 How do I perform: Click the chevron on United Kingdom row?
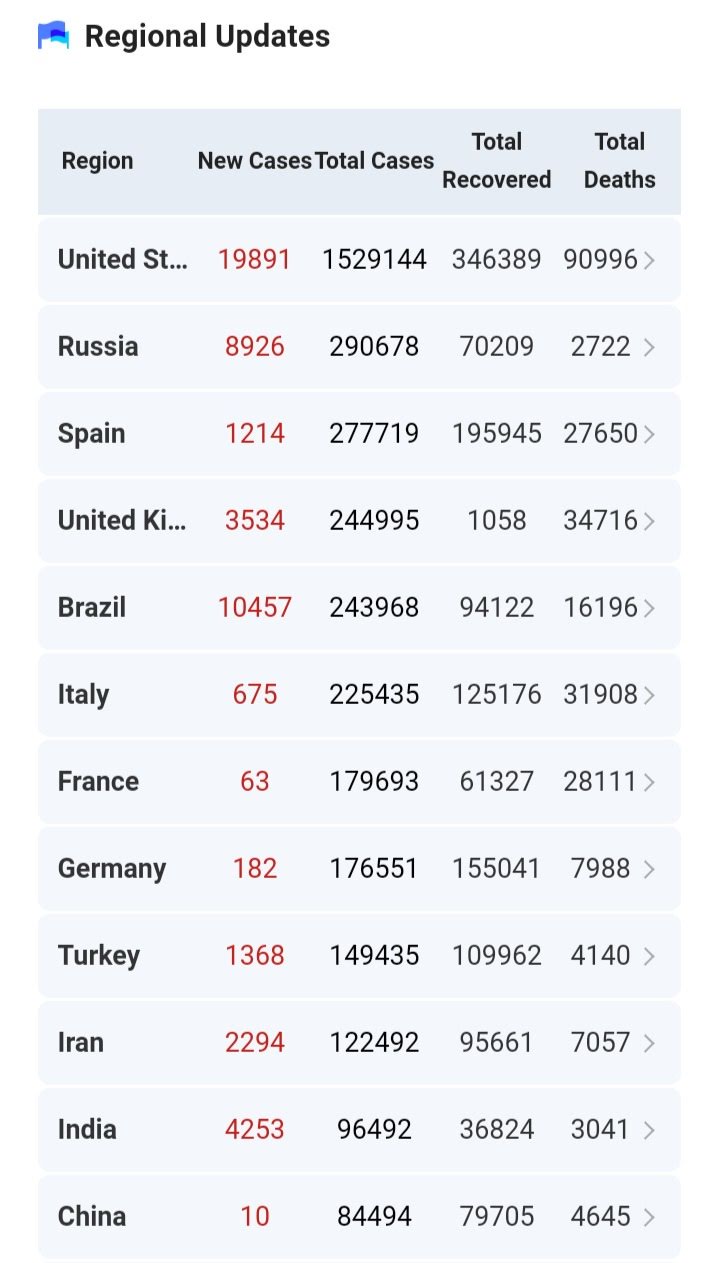click(x=649, y=521)
